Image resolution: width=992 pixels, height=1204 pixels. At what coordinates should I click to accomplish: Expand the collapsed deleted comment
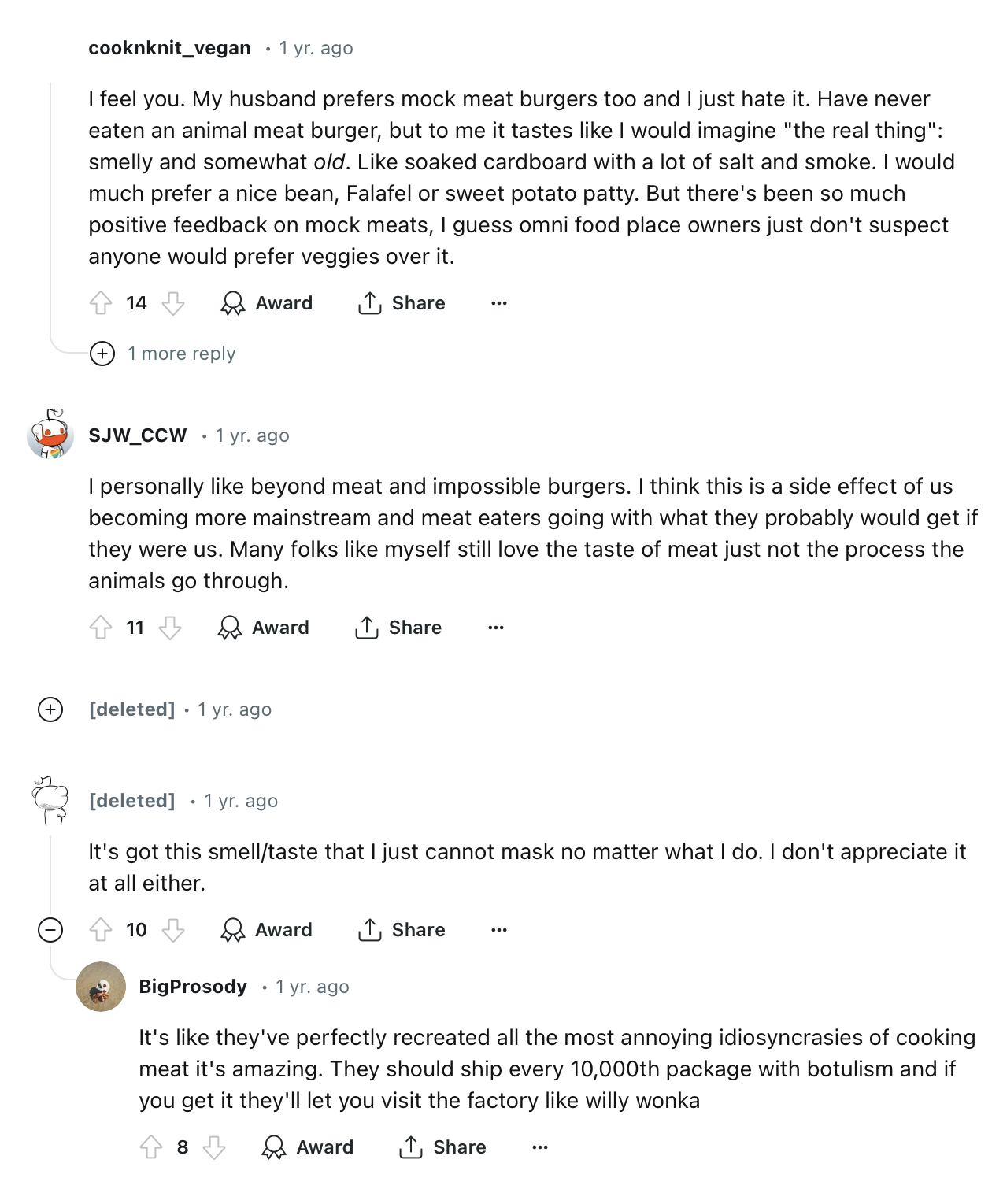click(x=50, y=709)
